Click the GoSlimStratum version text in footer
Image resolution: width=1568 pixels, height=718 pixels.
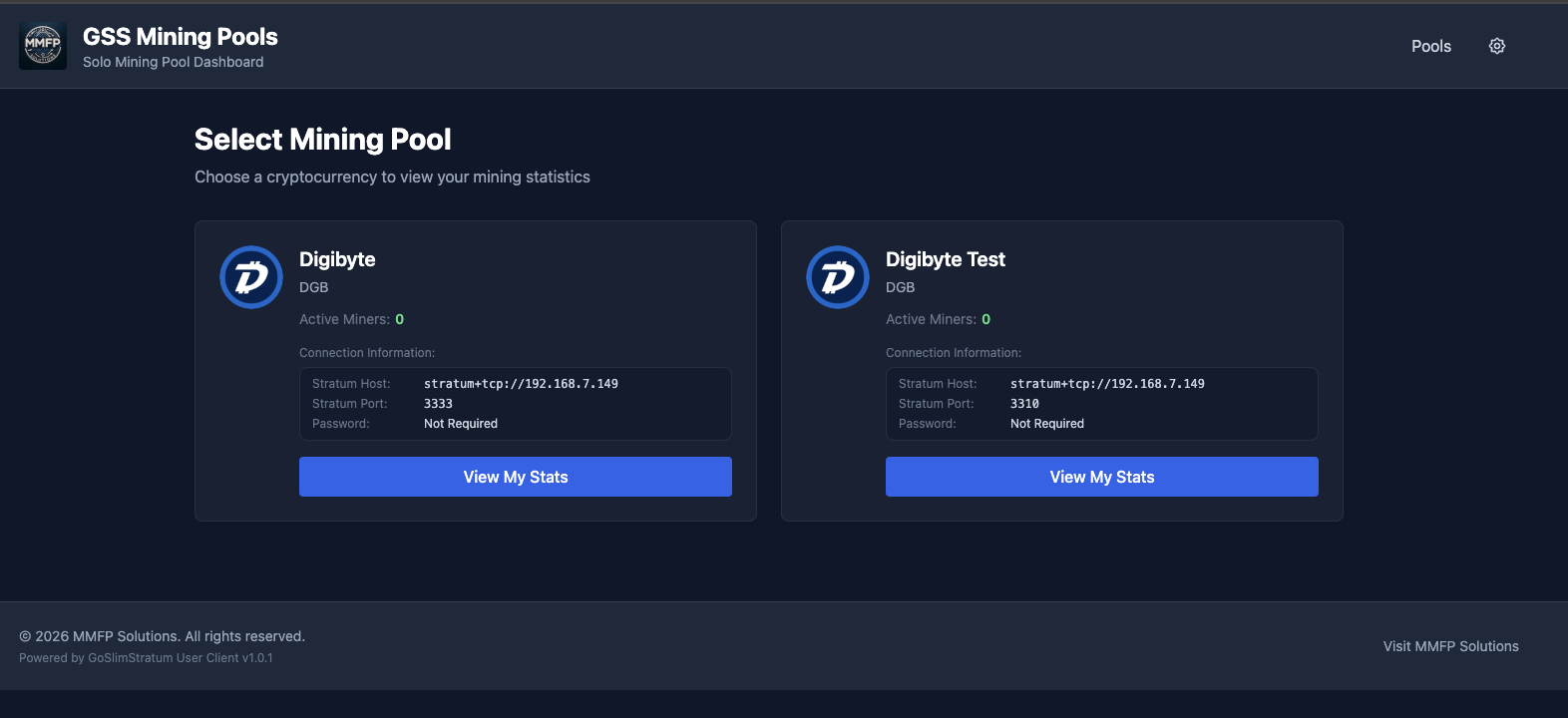[146, 658]
